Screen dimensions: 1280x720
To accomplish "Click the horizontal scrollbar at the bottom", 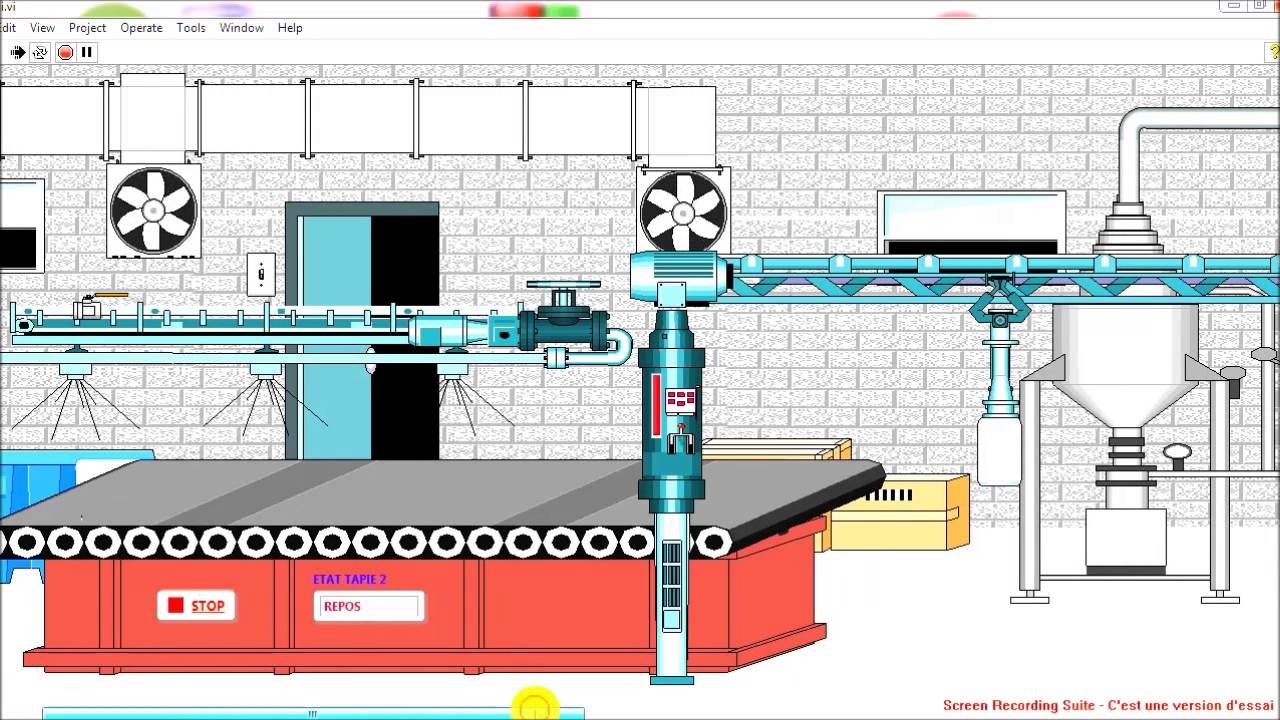I will click(x=313, y=713).
